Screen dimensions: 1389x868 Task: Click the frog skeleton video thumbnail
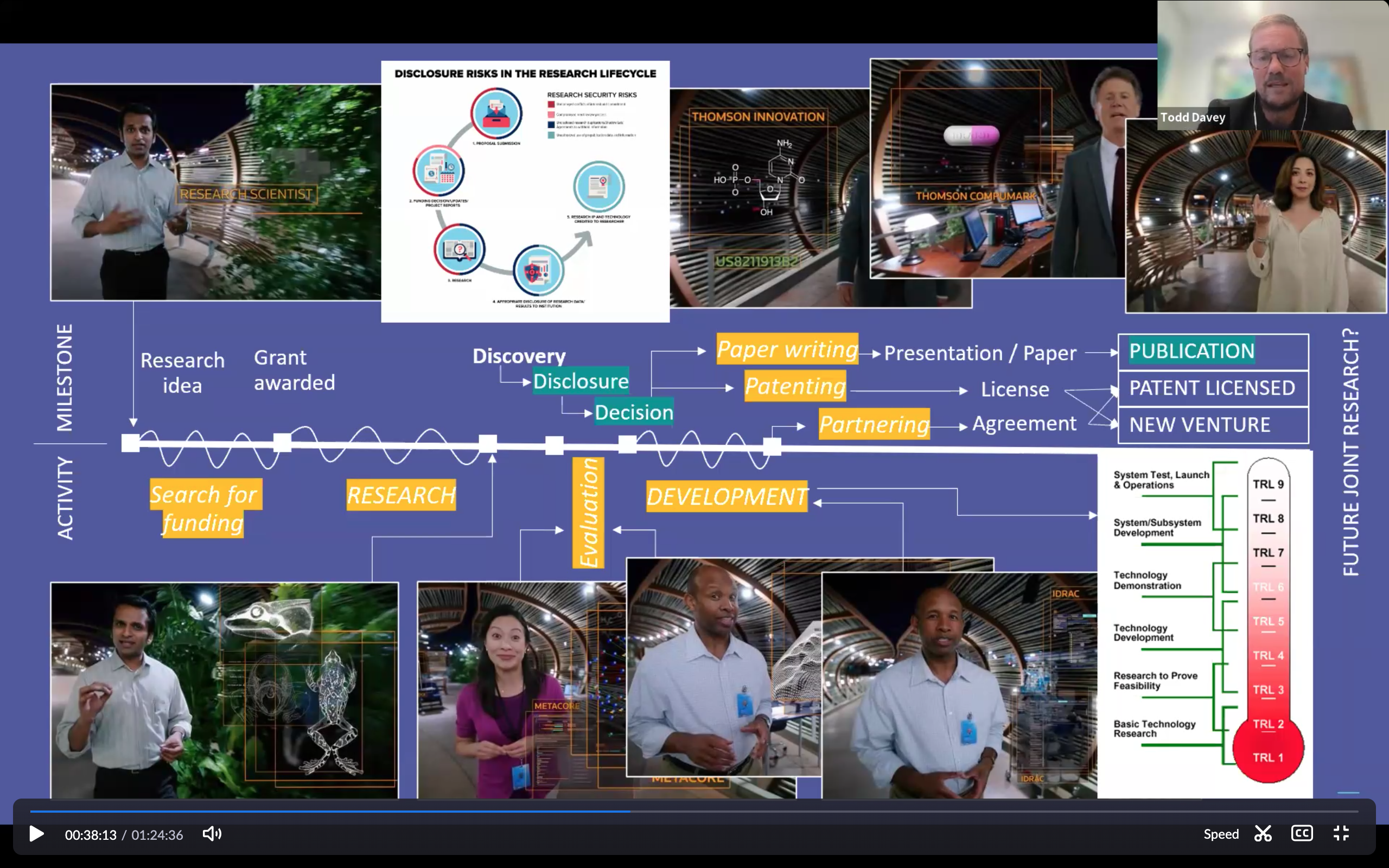[224, 689]
